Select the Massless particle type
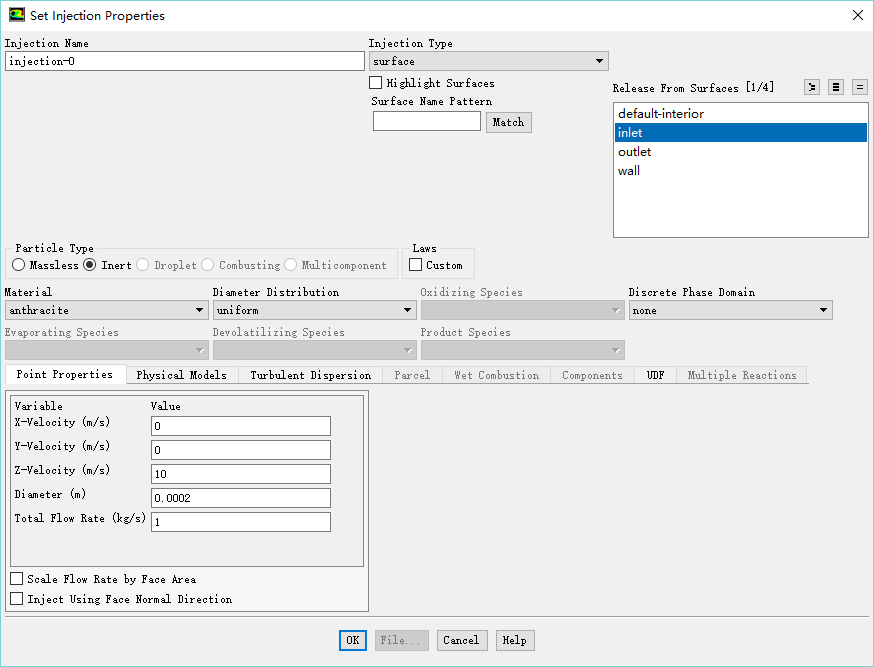The image size is (874, 667). (19, 265)
